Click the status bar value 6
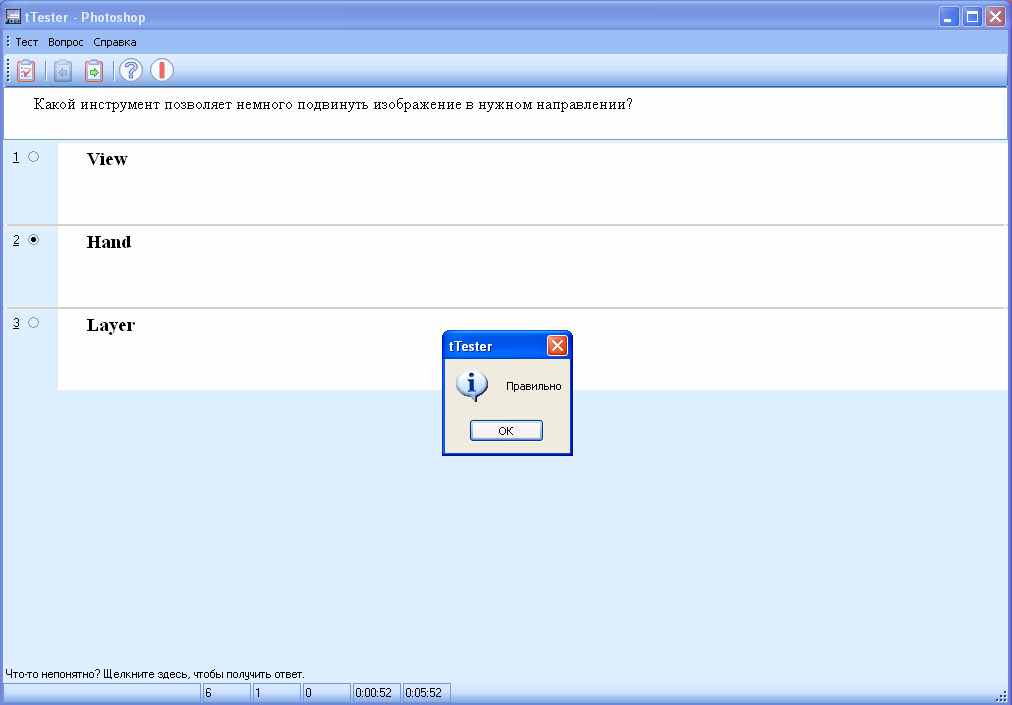The width and height of the screenshot is (1012, 705). (208, 693)
